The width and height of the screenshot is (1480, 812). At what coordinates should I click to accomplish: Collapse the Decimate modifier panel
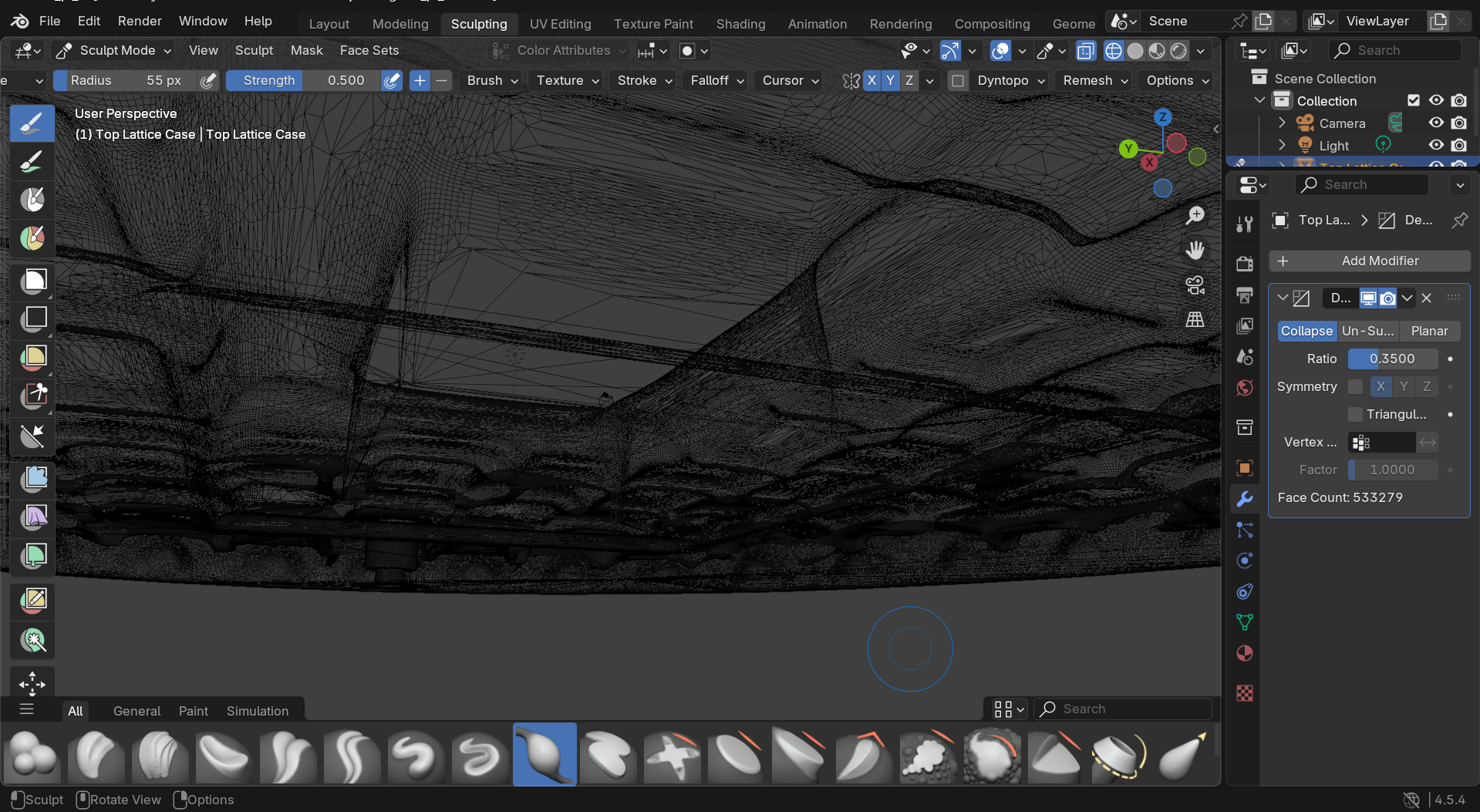point(1283,298)
